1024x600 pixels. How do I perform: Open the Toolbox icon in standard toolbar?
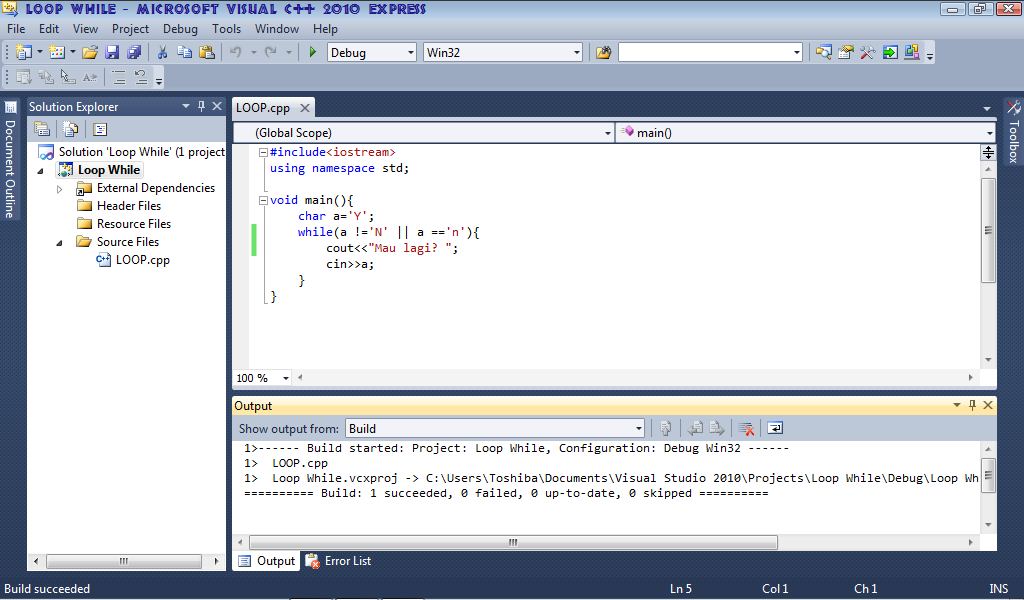pyautogui.click(x=867, y=52)
